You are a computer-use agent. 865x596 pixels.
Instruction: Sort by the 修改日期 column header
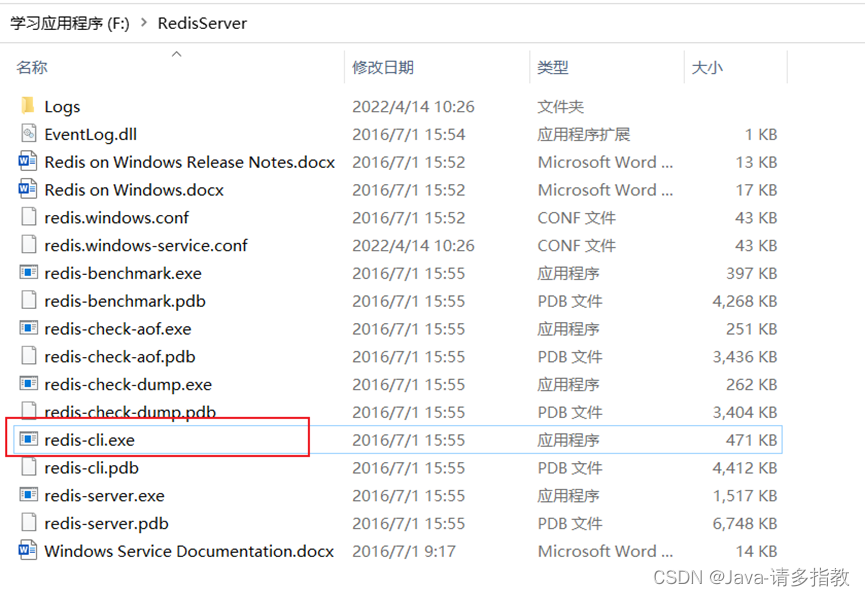point(383,67)
